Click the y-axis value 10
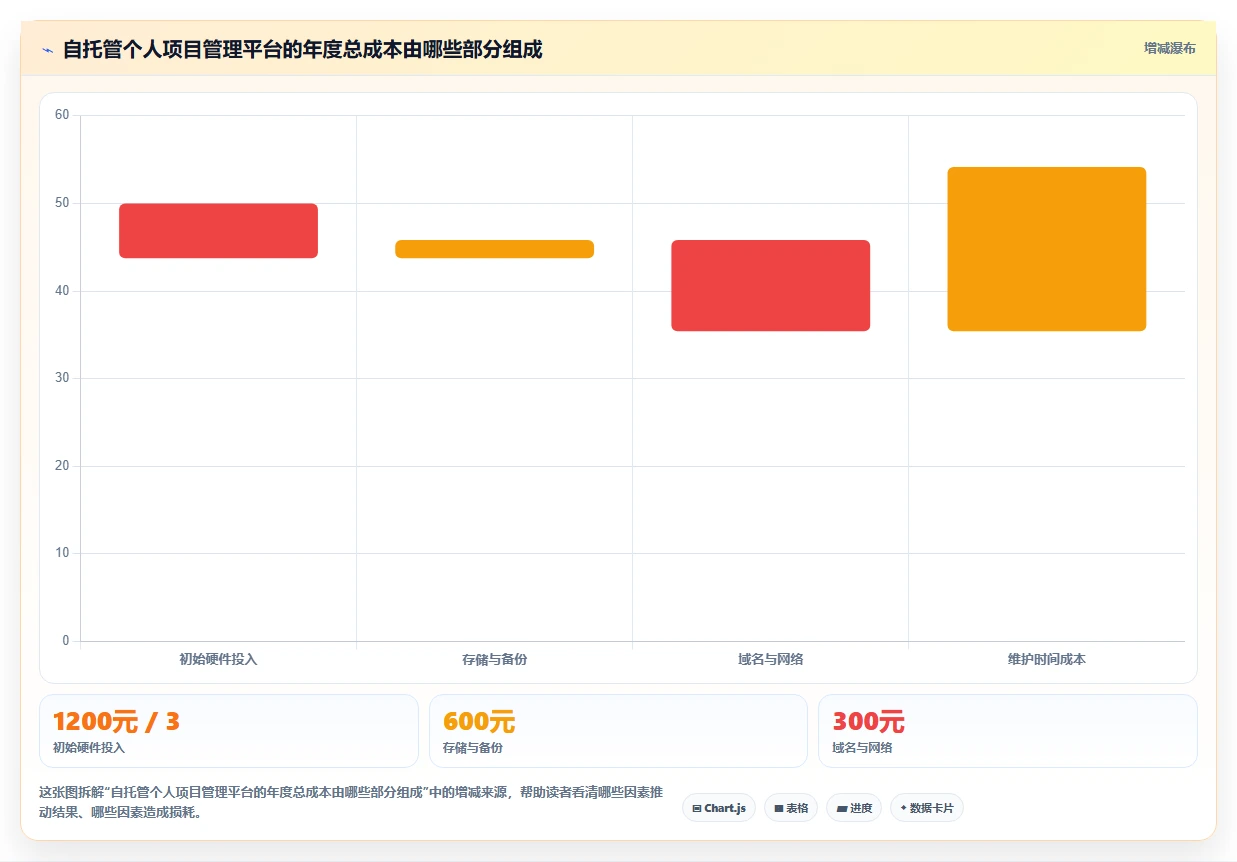This screenshot has height=862, width=1237. coord(62,553)
